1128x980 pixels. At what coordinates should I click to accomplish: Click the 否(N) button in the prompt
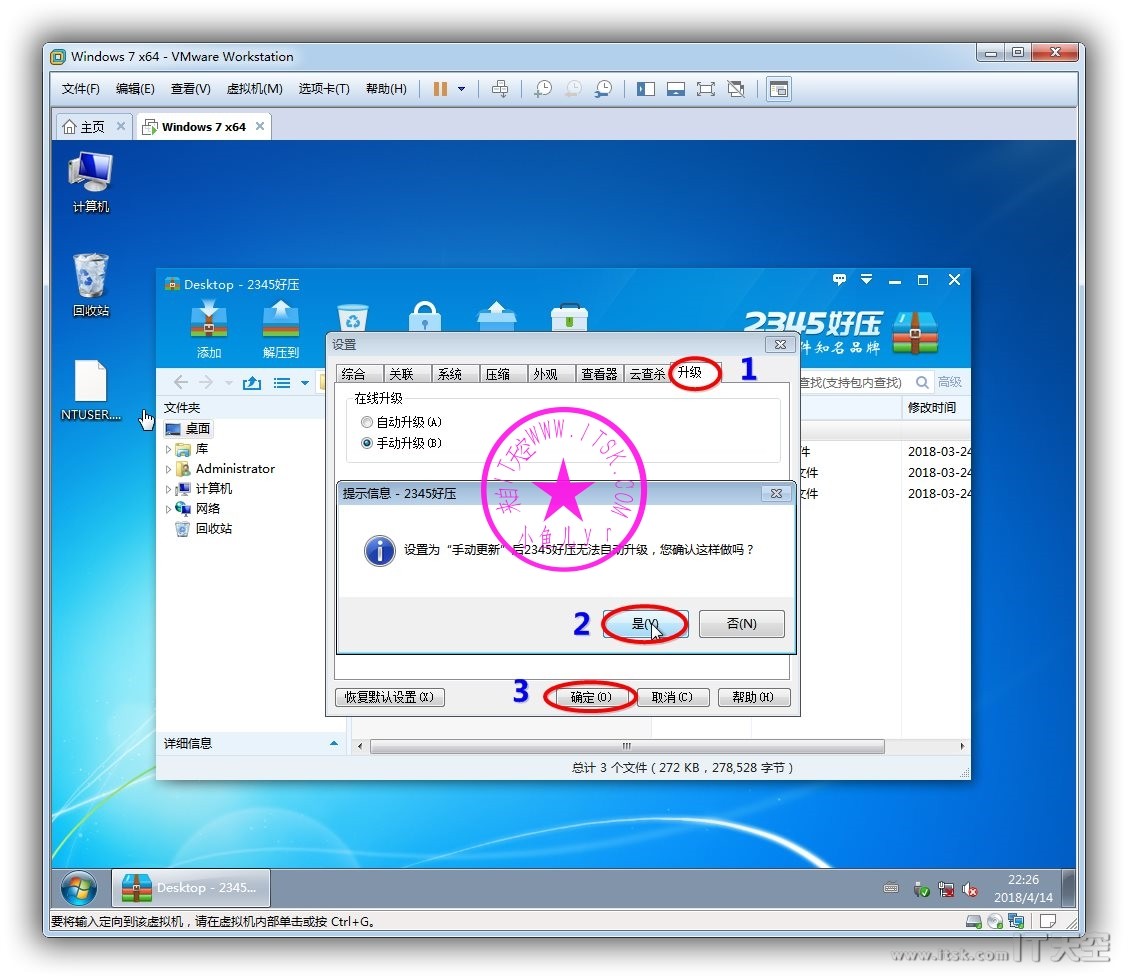click(741, 624)
